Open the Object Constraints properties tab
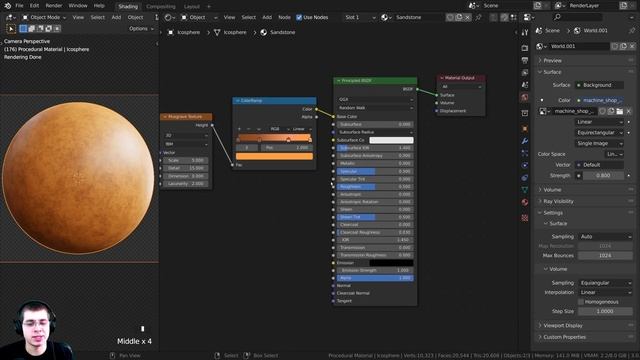 [x=525, y=178]
